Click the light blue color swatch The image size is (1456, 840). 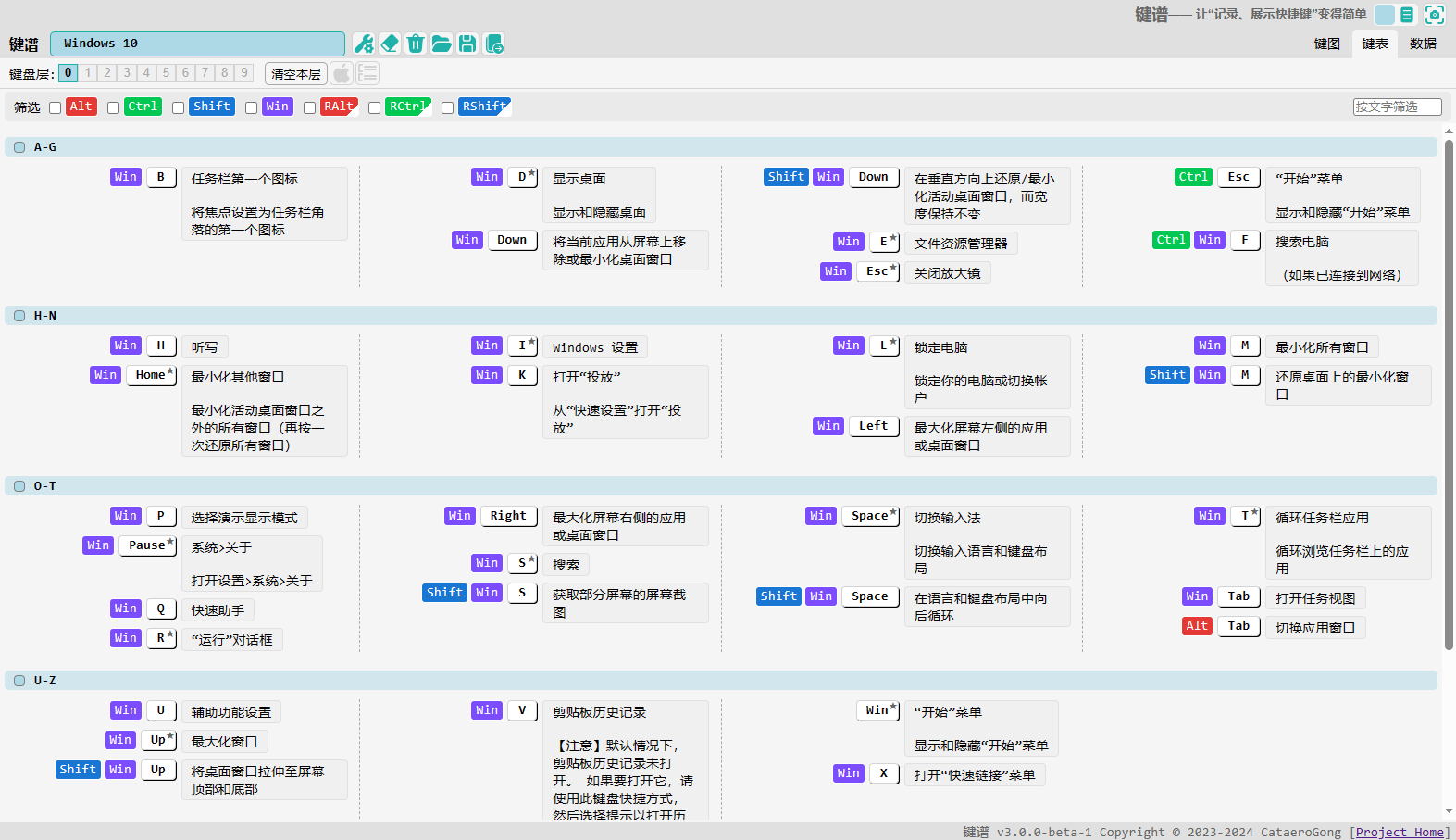coord(1384,15)
